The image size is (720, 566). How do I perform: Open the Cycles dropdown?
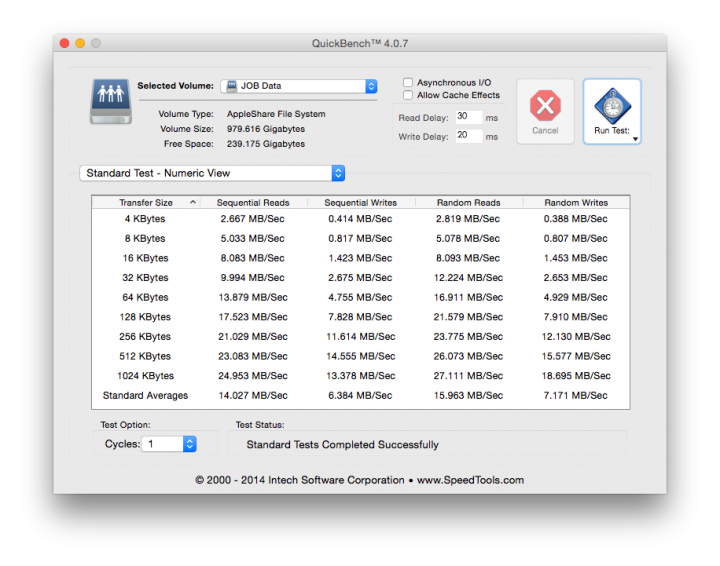[x=169, y=444]
